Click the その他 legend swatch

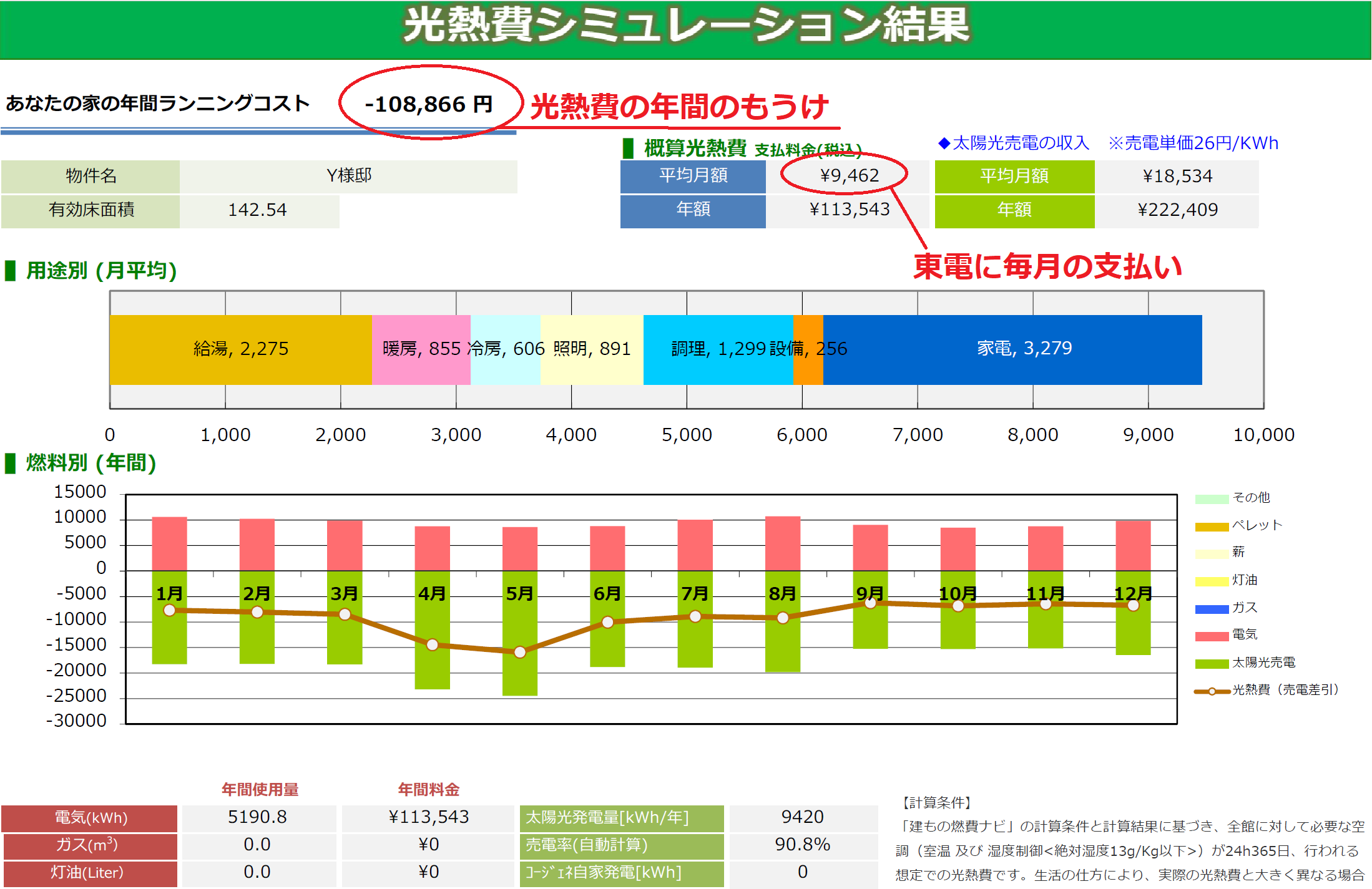(1212, 499)
